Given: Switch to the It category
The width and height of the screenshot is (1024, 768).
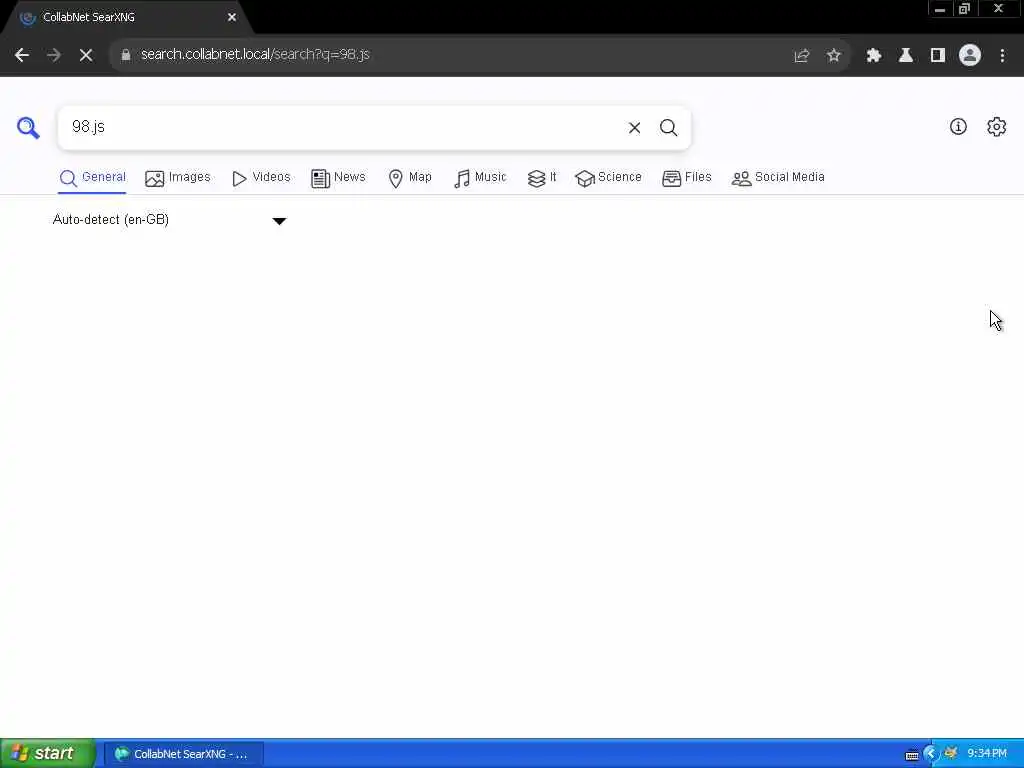Looking at the screenshot, I should pos(542,178).
